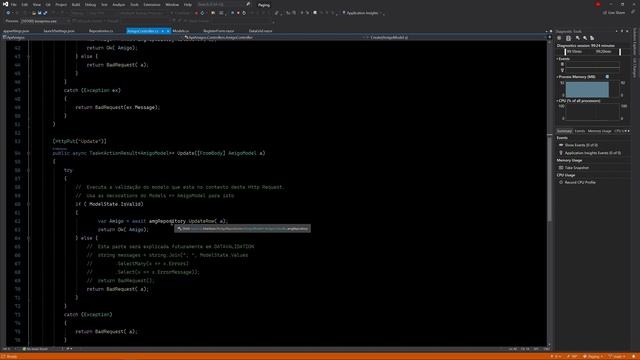Click the Process Memory usage graph
Viewport: 640px width, 360px height.
coord(592,89)
